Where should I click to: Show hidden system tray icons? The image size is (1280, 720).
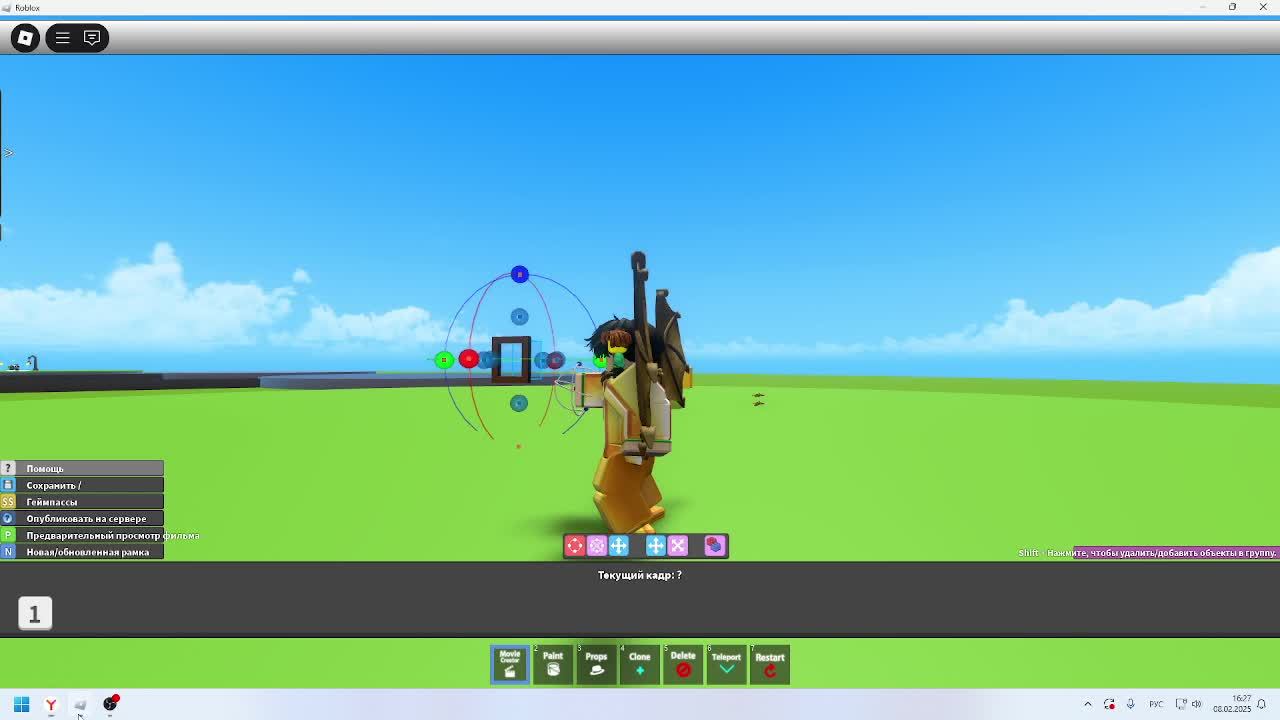(1088, 704)
